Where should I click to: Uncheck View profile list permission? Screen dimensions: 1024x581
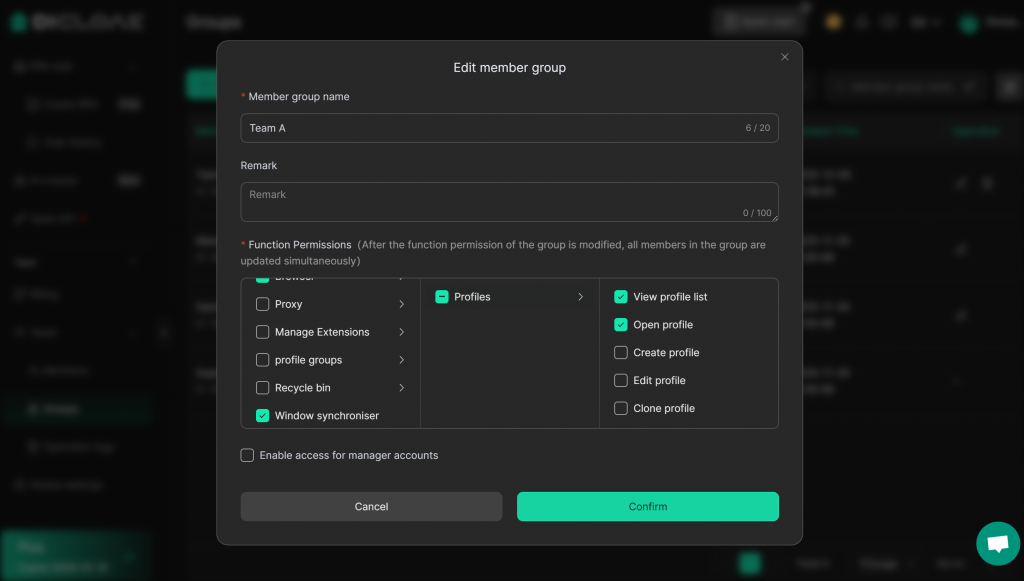pyautogui.click(x=621, y=297)
